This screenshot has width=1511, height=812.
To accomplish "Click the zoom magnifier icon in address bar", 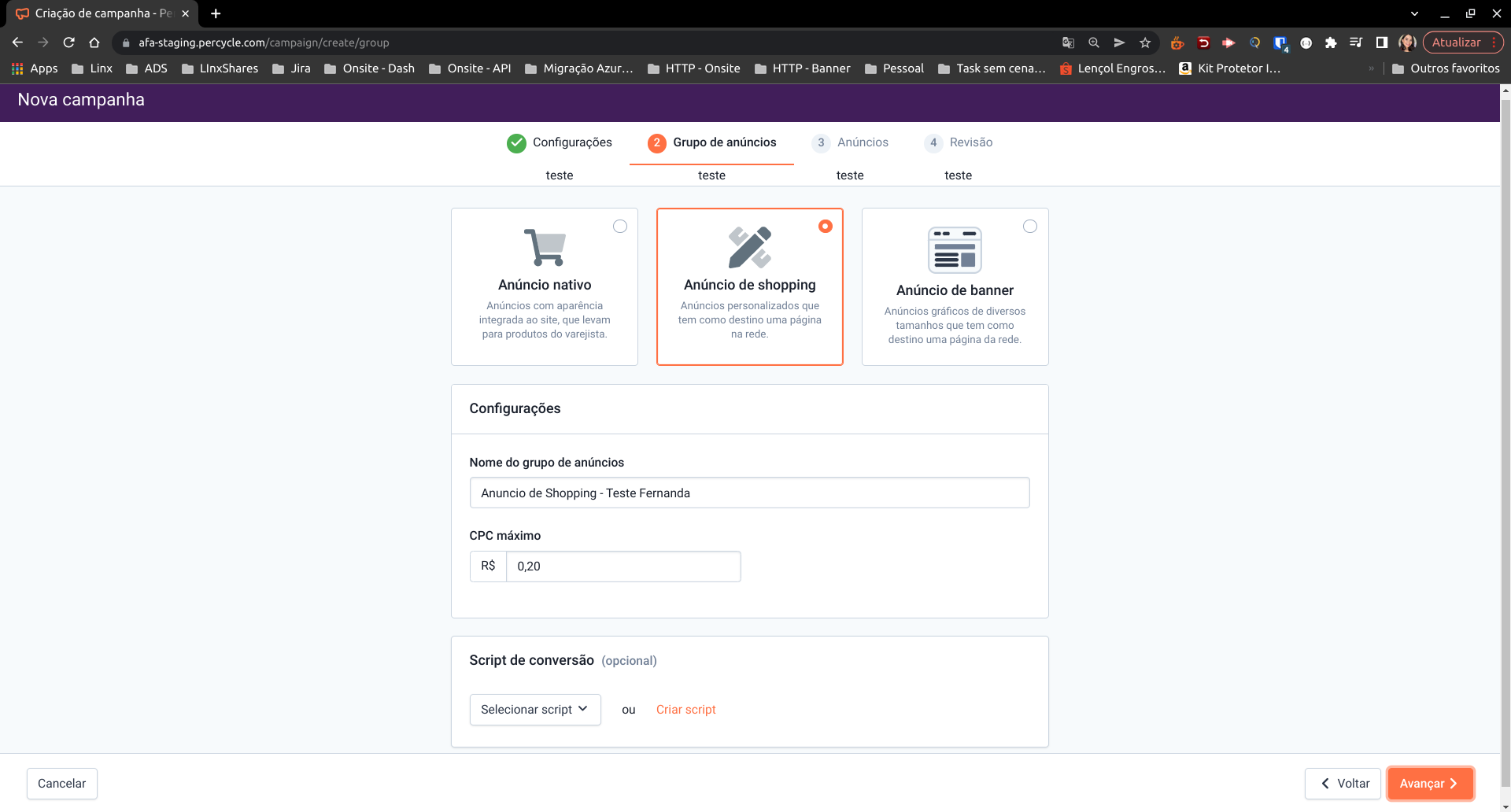I will tap(1094, 42).
